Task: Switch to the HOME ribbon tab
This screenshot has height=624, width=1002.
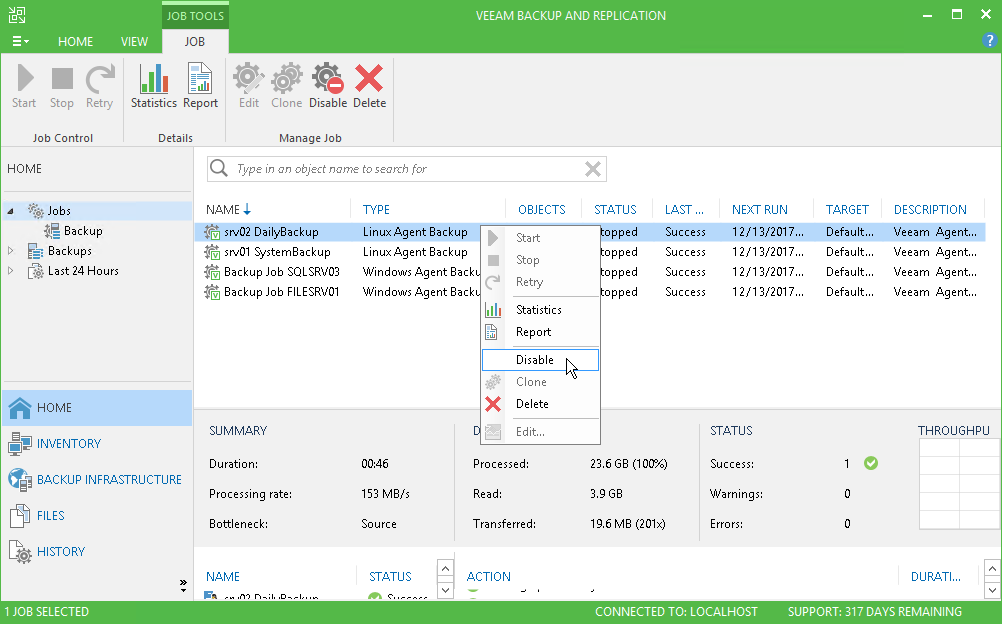Action: coord(75,42)
